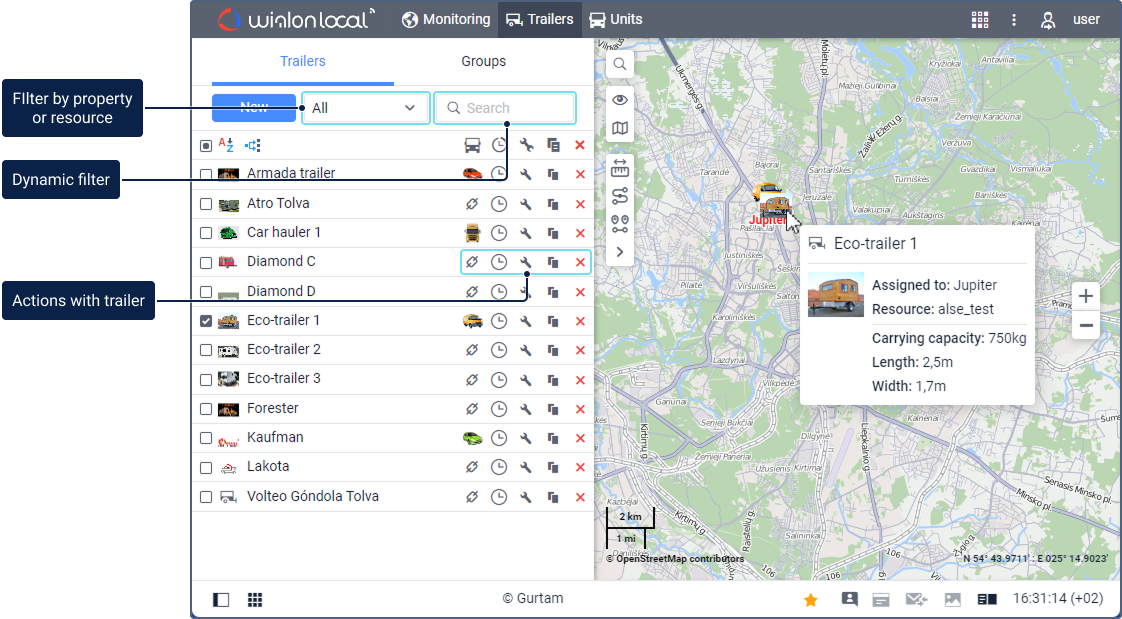1122x619 pixels.
Task: Open assignment history clock for Atro Tolva
Action: click(498, 204)
